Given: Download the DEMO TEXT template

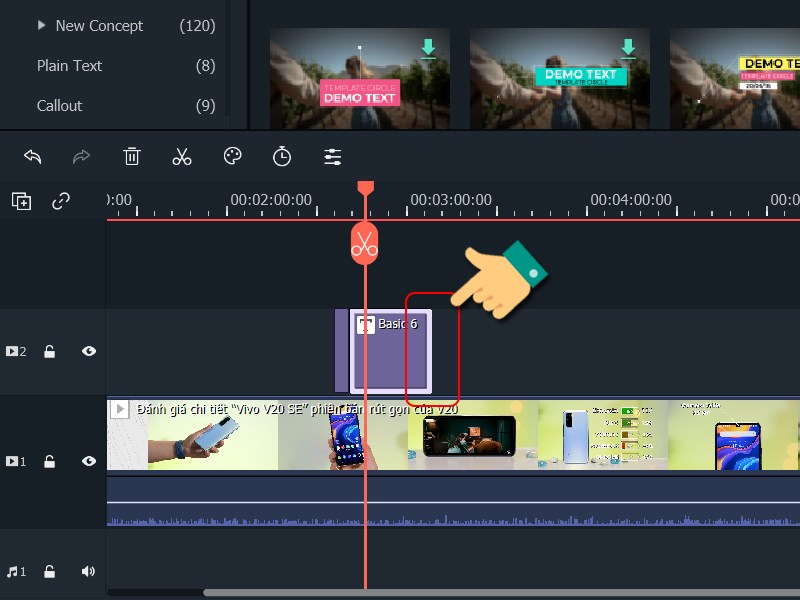Looking at the screenshot, I should 627,46.
